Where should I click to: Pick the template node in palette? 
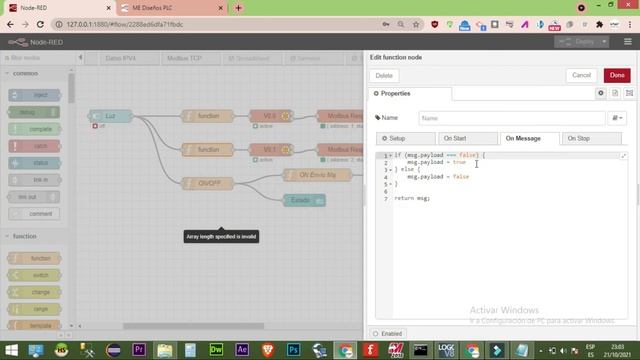pyautogui.click(x=34, y=326)
